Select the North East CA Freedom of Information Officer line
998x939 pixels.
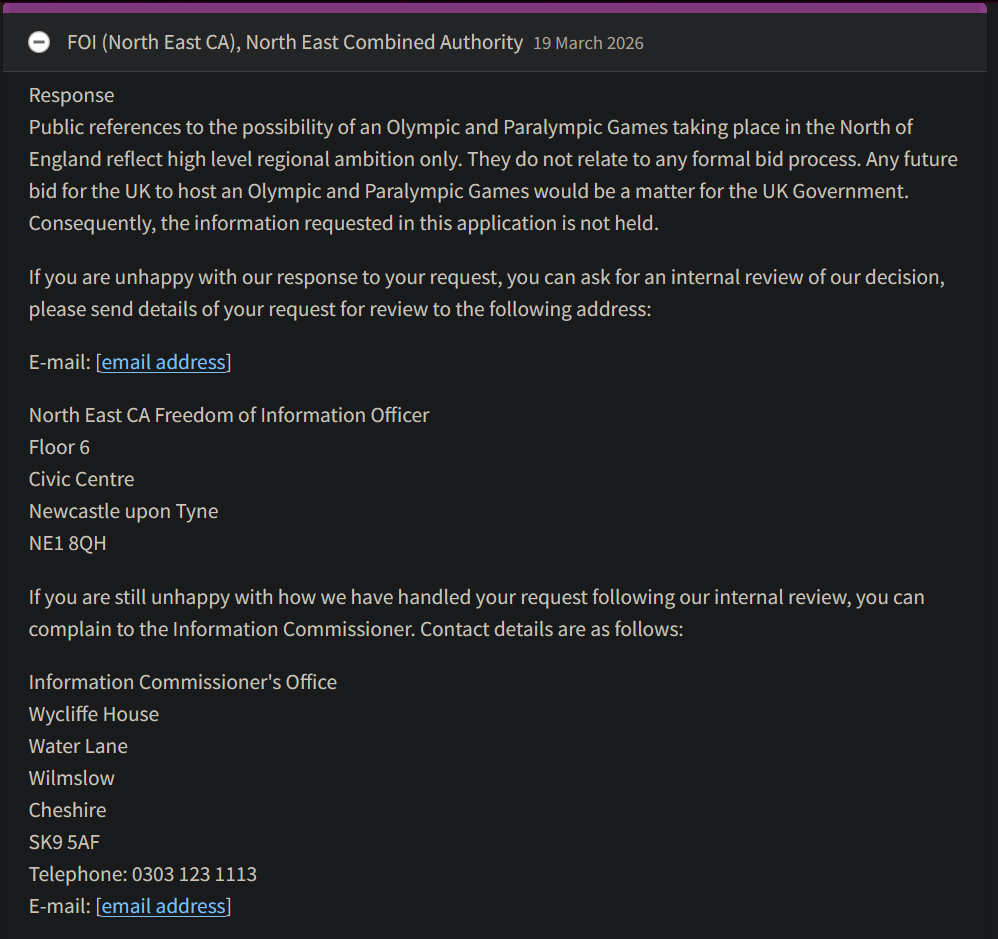tap(229, 415)
